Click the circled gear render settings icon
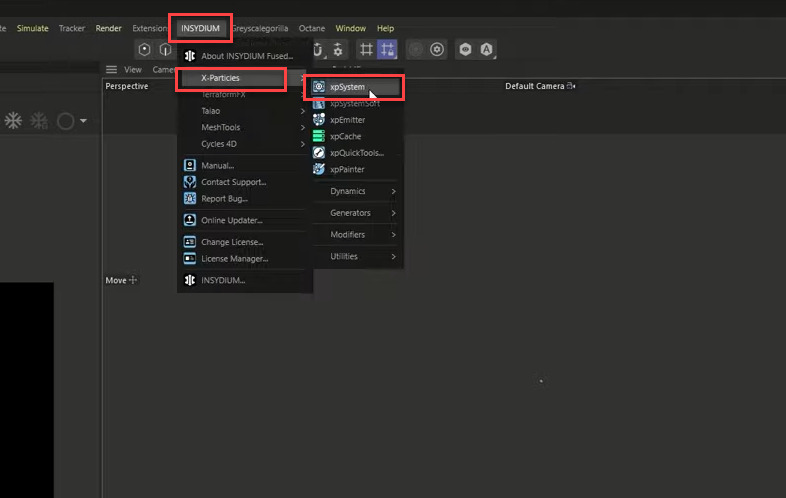The width and height of the screenshot is (786, 498). coord(437,49)
